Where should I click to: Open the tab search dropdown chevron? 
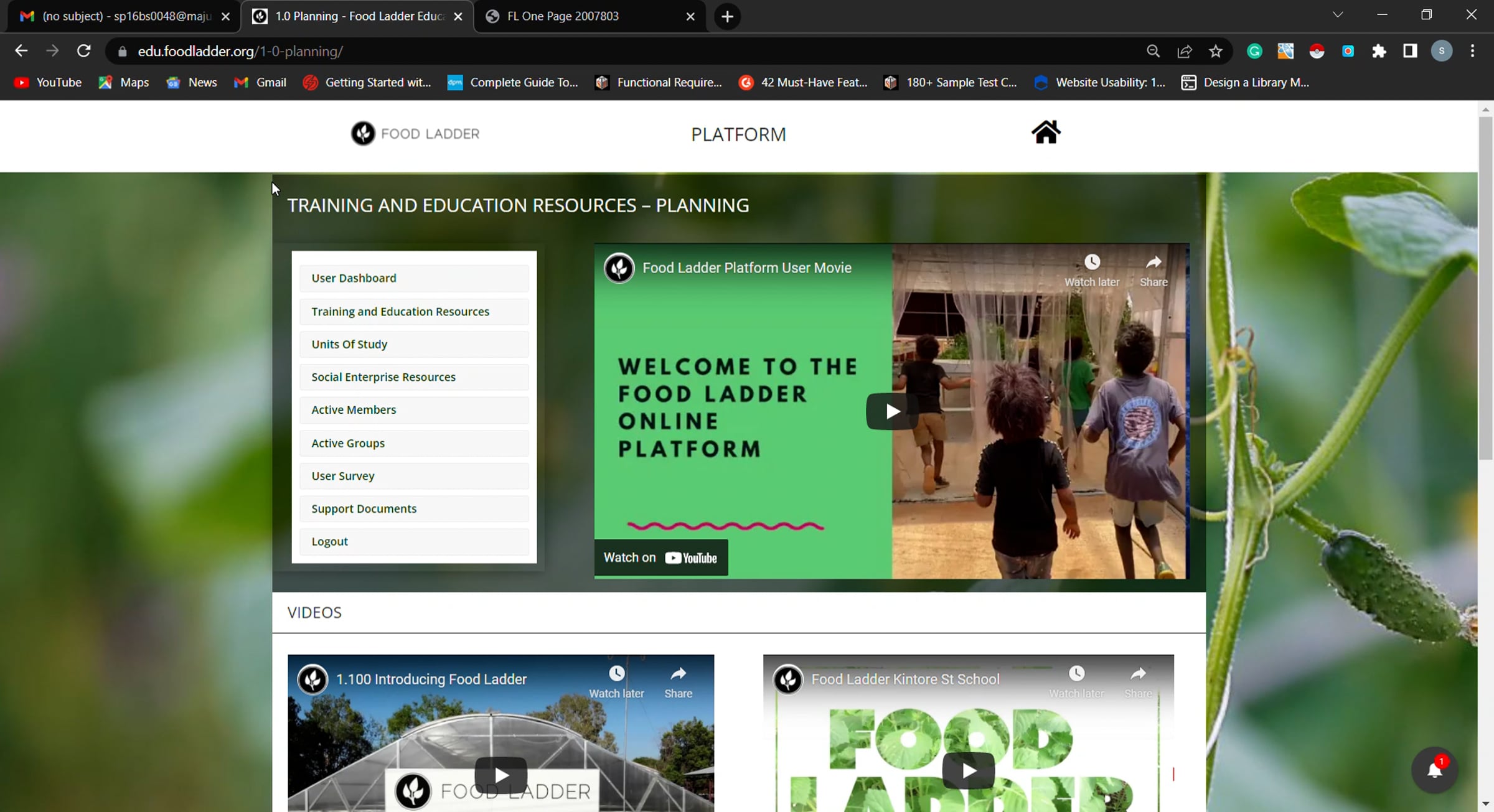point(1338,15)
